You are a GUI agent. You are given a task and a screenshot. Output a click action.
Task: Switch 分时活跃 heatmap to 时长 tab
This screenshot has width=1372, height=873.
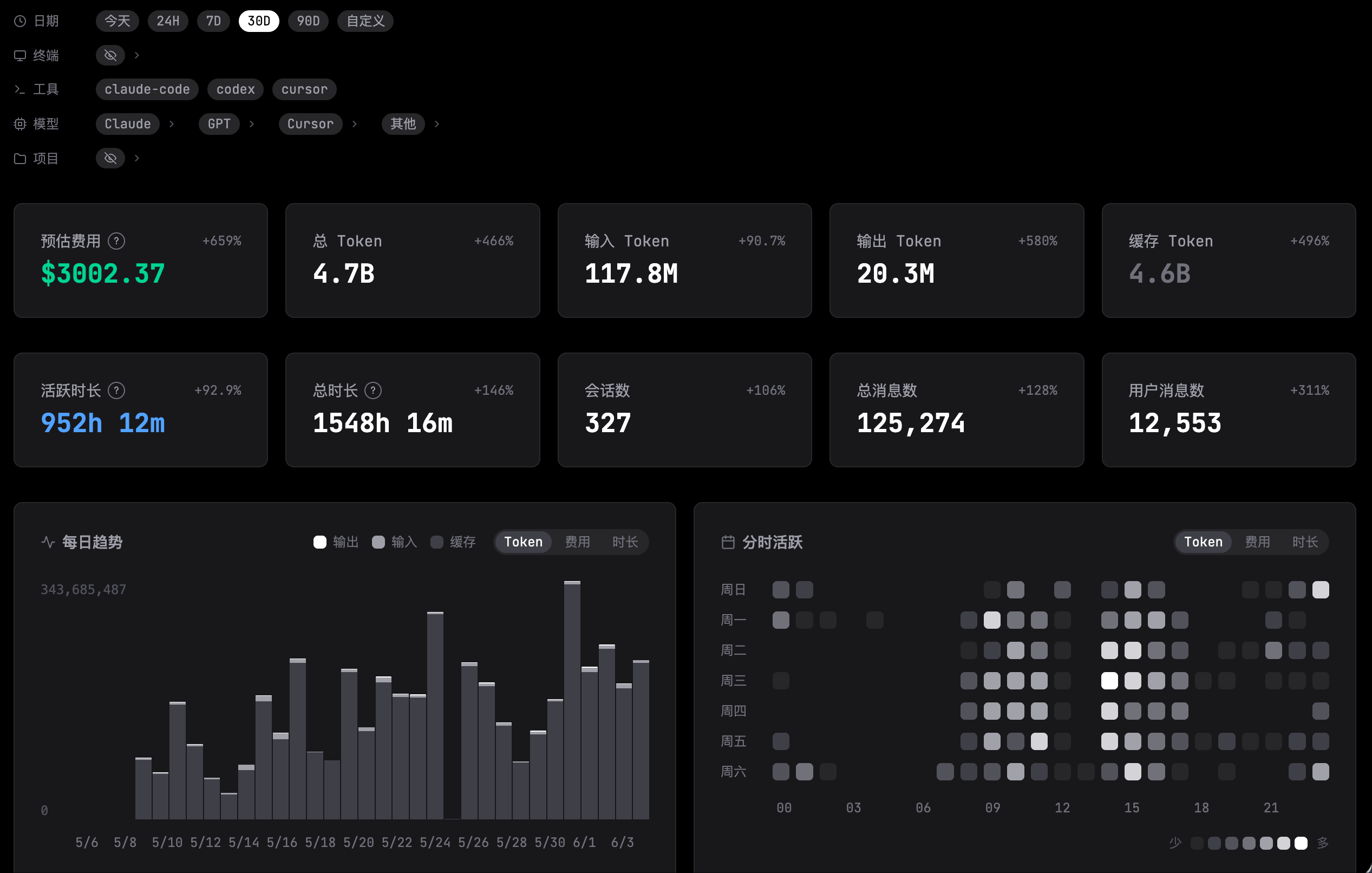(x=1305, y=542)
